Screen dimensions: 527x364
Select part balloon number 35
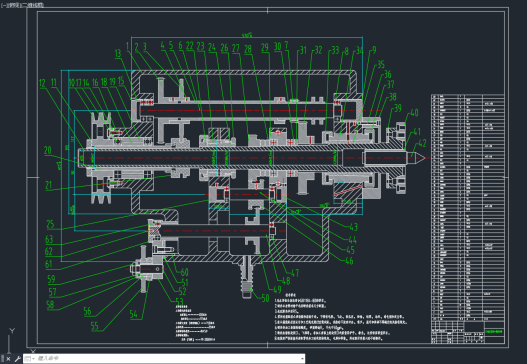381,65
